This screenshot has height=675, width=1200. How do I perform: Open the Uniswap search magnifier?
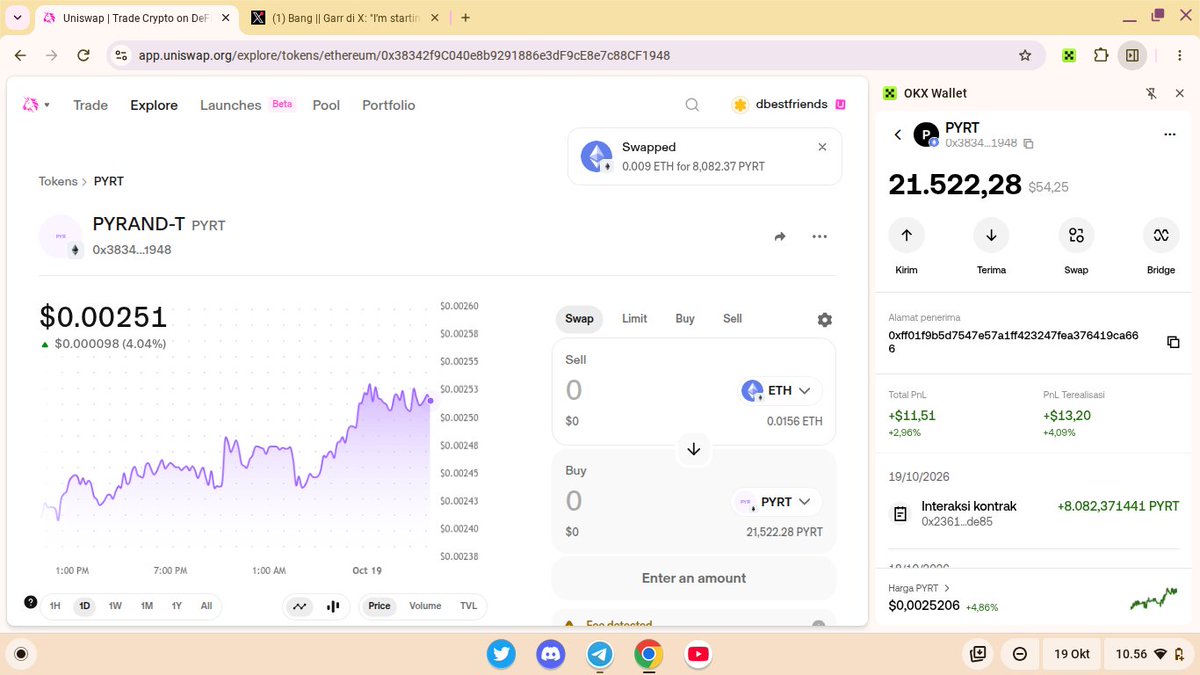tap(692, 105)
